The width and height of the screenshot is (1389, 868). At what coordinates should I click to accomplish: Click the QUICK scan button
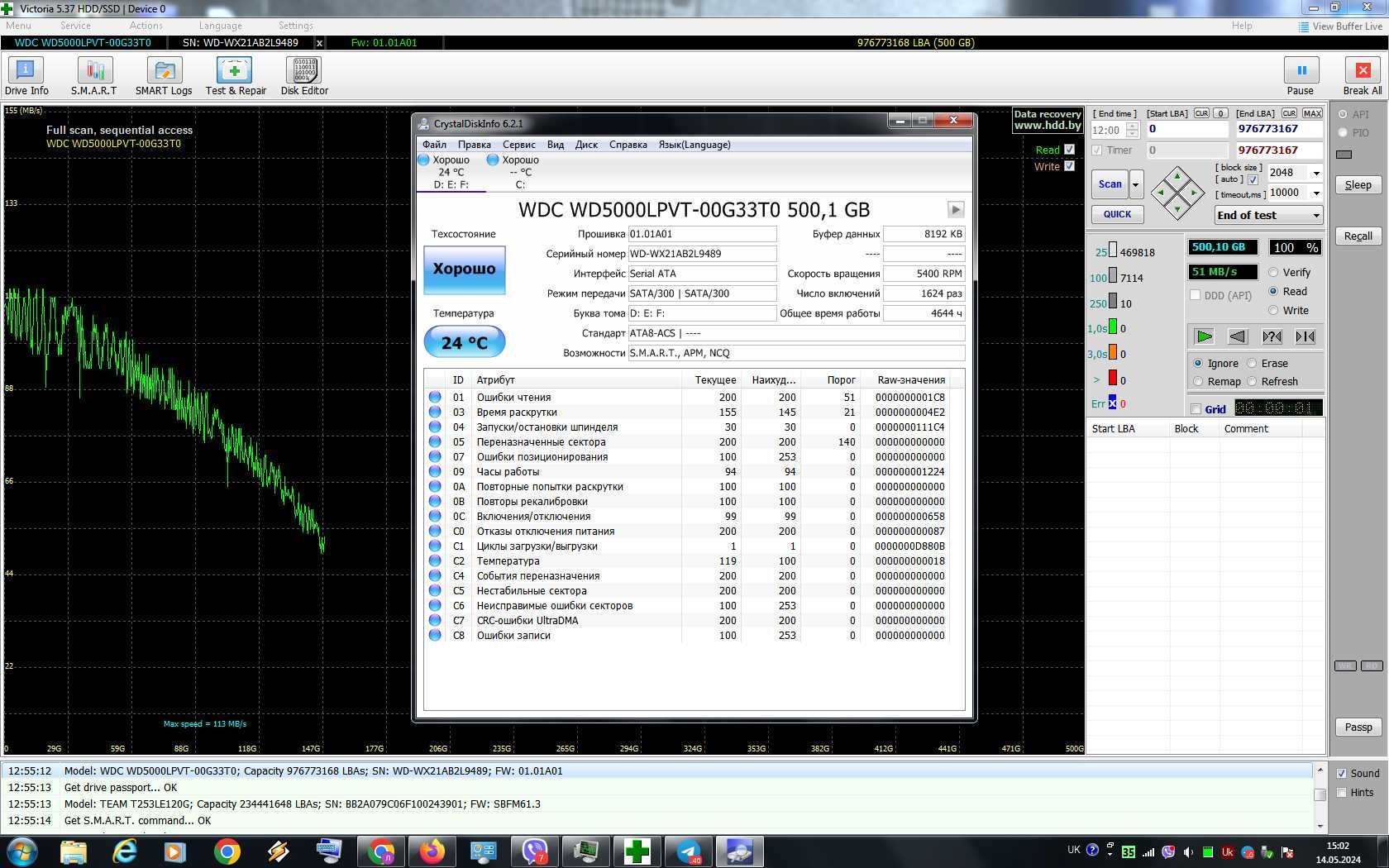[x=1118, y=214]
